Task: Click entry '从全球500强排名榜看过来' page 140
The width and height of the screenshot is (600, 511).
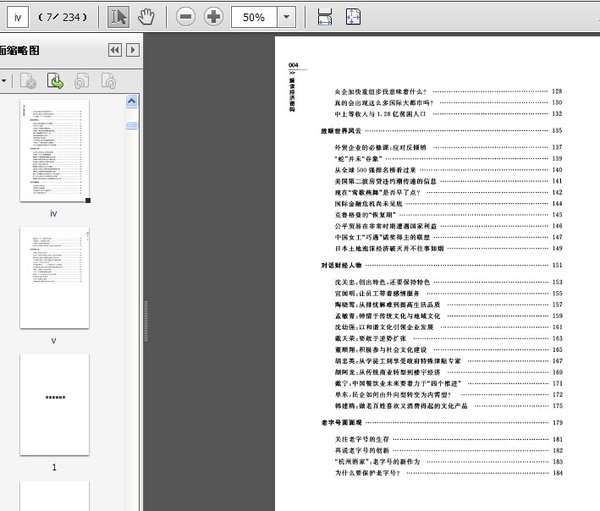Action: tap(448, 170)
